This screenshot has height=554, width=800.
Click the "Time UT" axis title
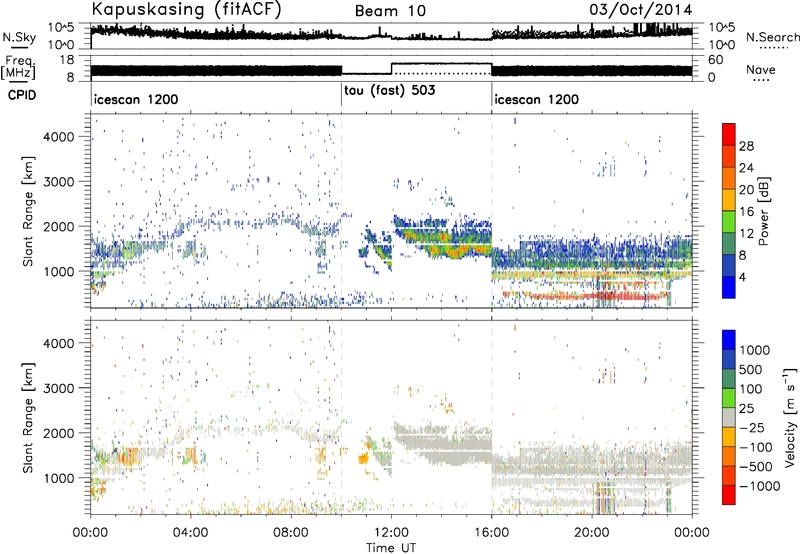point(391,548)
